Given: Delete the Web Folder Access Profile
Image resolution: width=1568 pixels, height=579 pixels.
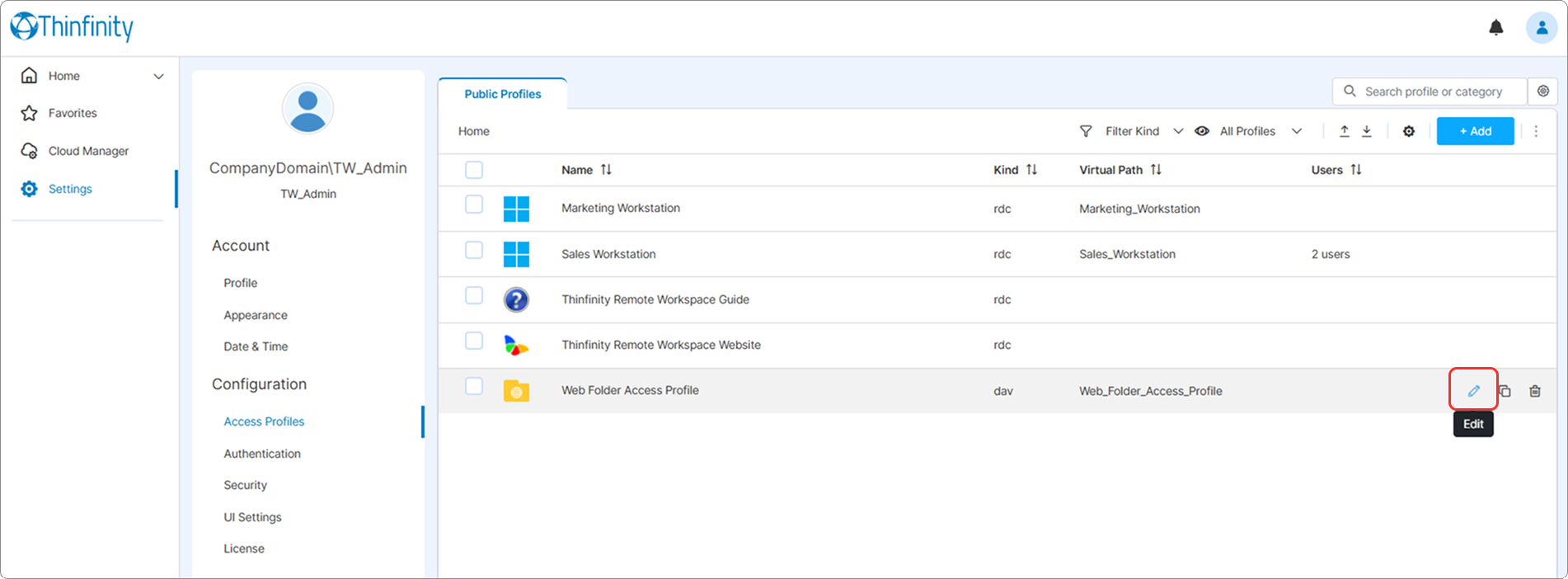Looking at the screenshot, I should click(x=1535, y=391).
